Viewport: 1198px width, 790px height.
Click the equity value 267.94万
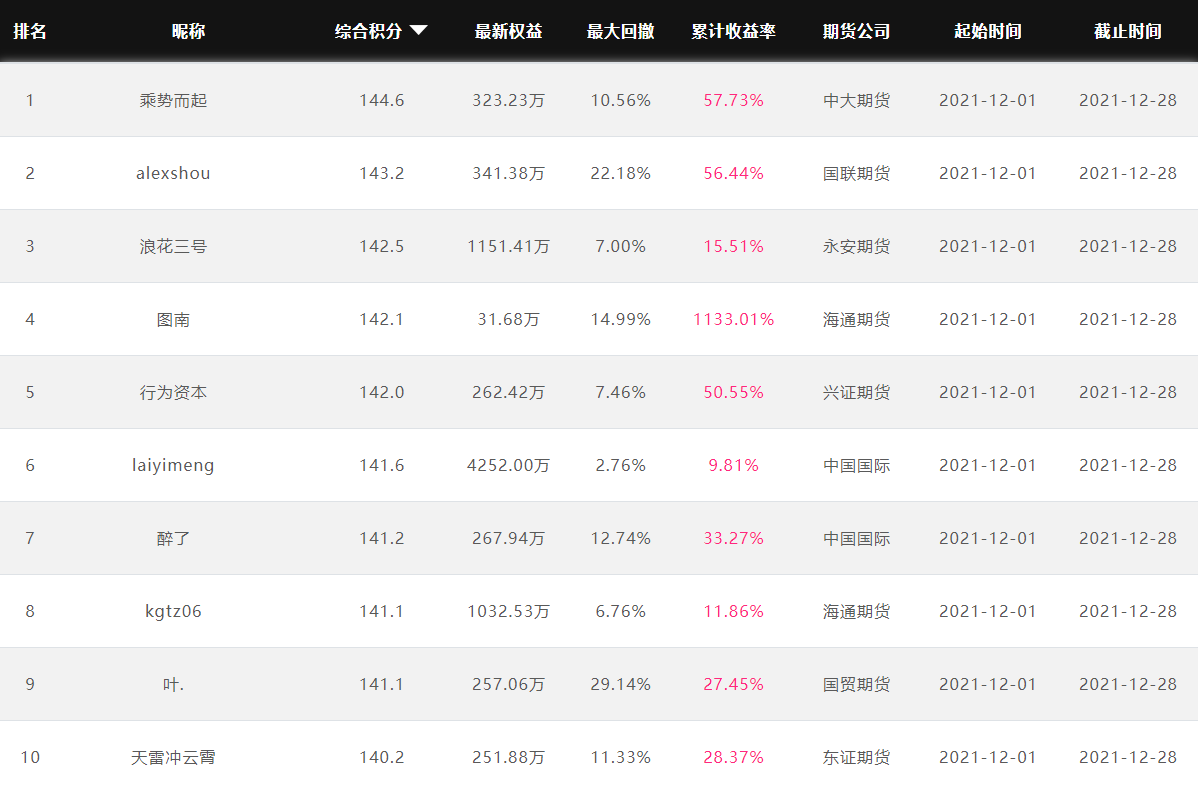508,538
